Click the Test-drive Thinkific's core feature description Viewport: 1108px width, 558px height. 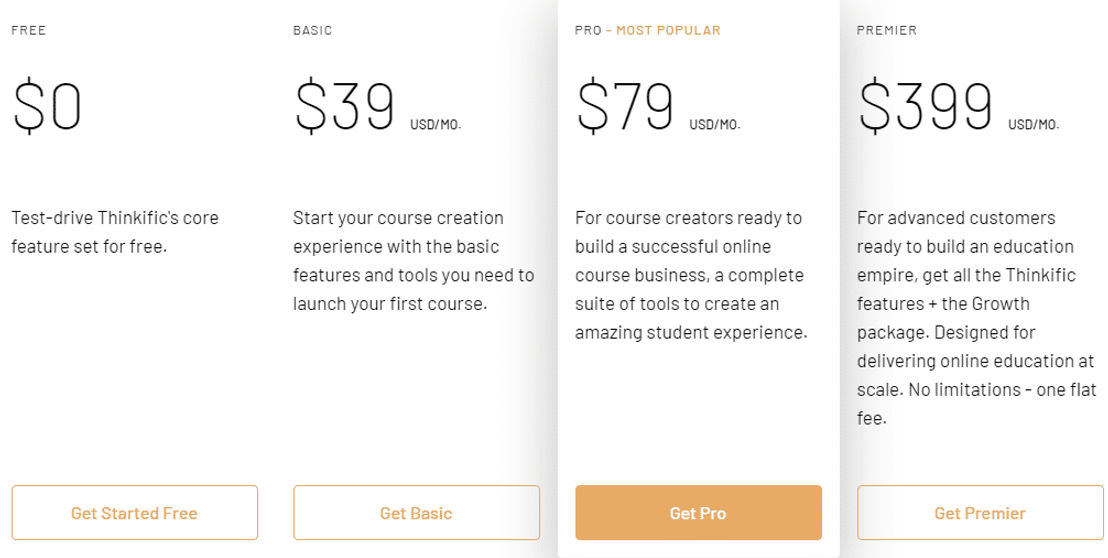(115, 232)
